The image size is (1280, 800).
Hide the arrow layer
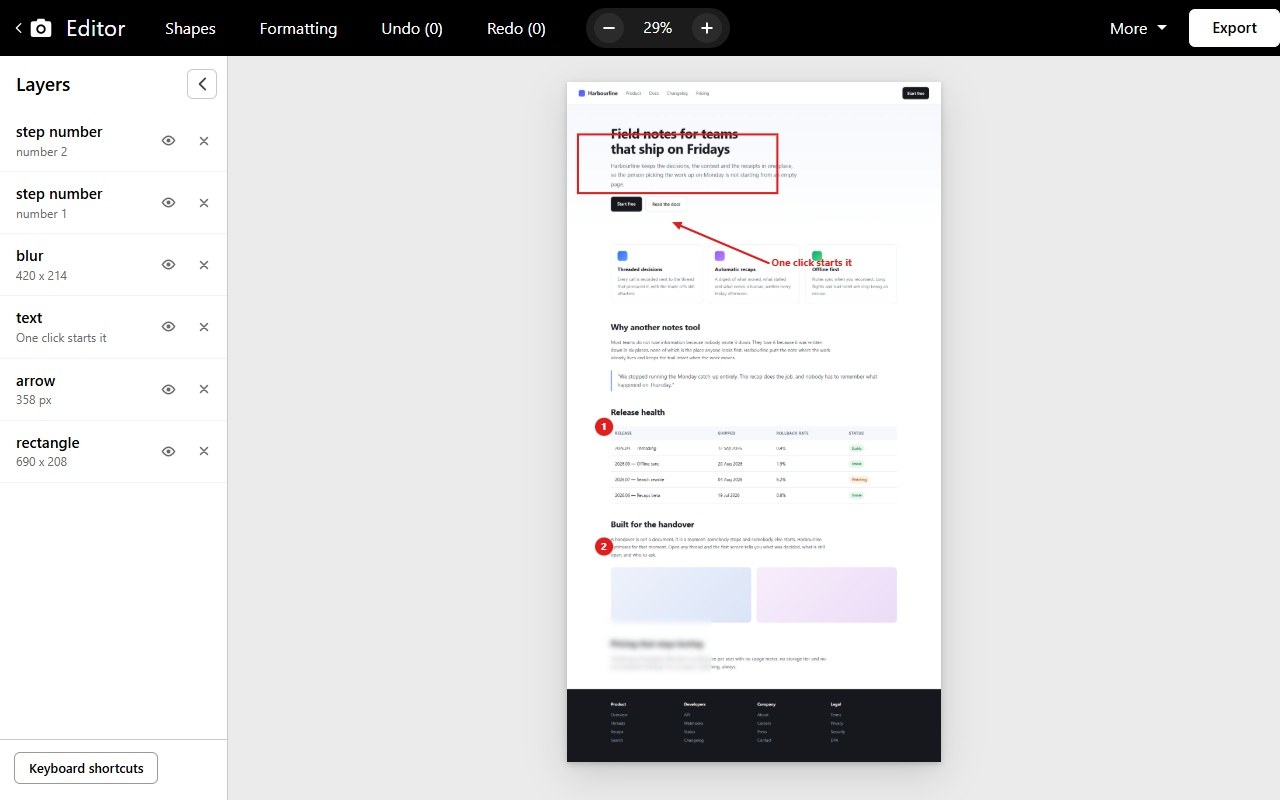(168, 389)
